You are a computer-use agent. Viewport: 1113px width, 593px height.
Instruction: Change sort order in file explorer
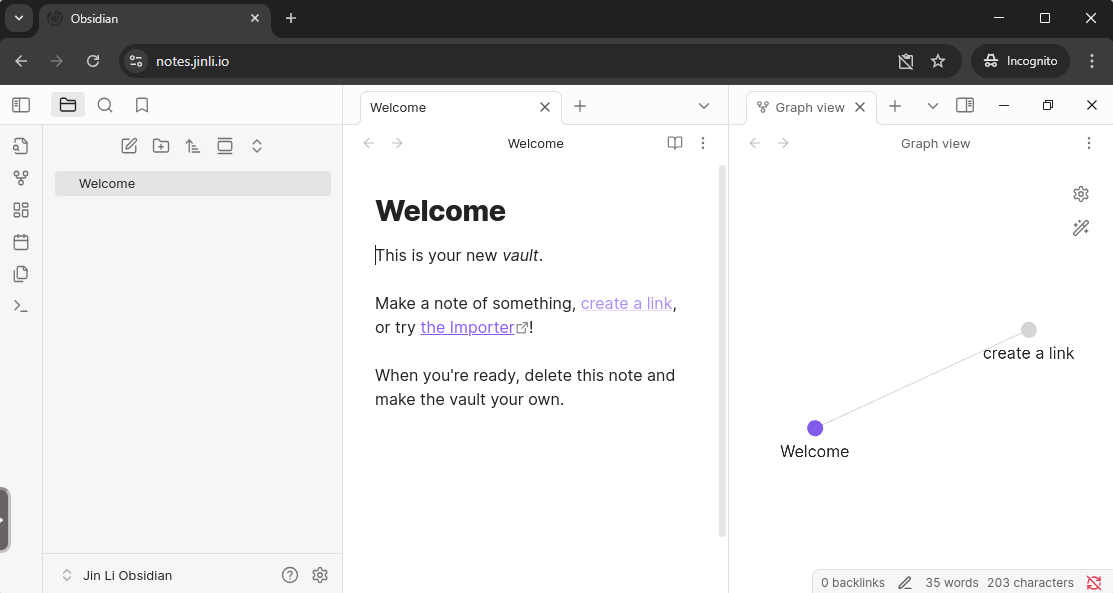click(x=193, y=146)
